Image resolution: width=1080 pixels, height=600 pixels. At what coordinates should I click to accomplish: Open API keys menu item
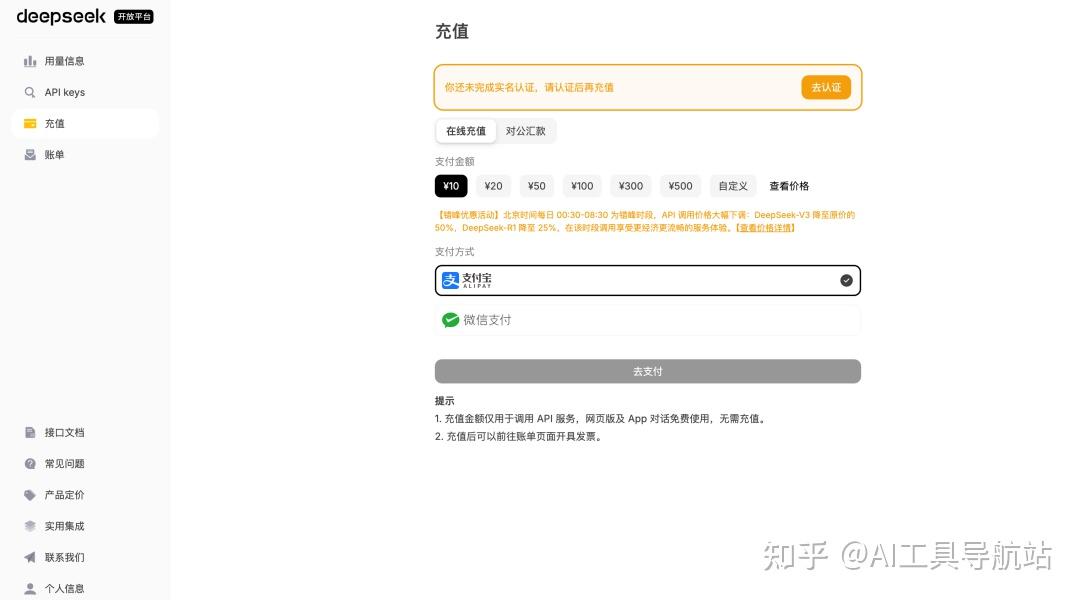(85, 92)
